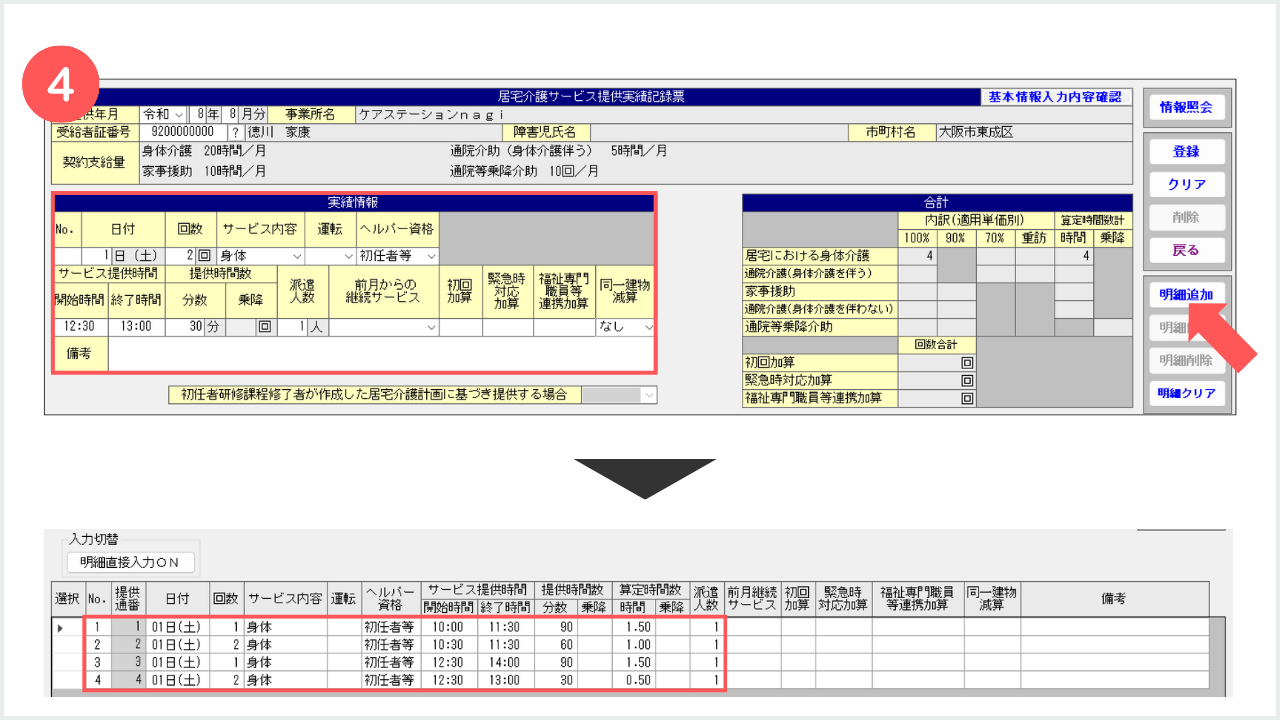Screen dimensions: 1280x720
Task: Expand the 前月からの継続サービス dropdown
Action: 384,327
